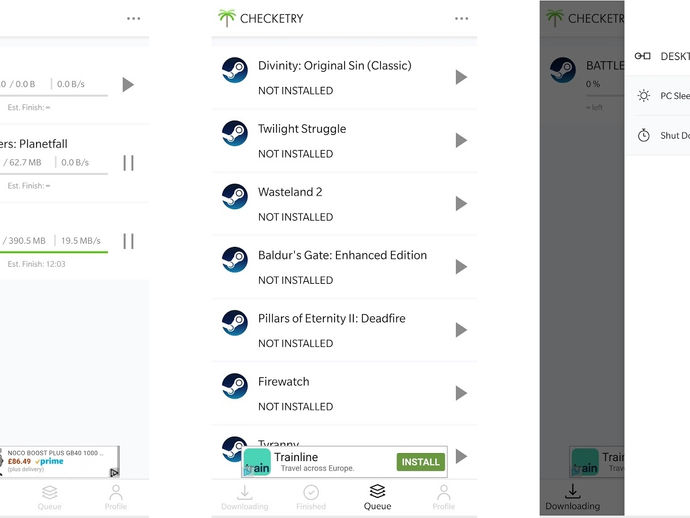Select Divinity: Original Sin (Classic) title

[x=334, y=66]
